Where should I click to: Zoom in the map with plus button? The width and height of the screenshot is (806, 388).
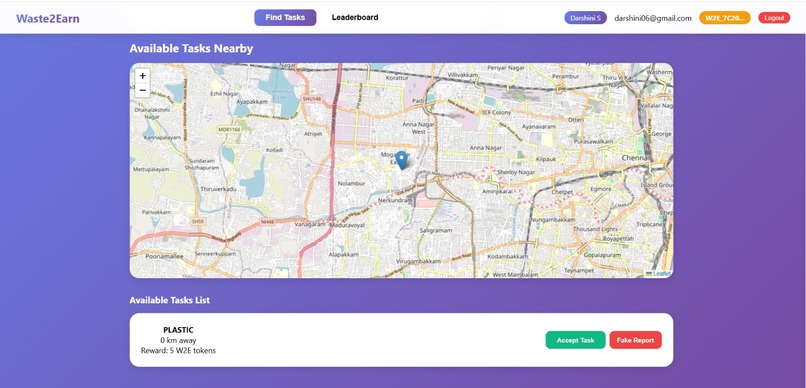coord(142,76)
